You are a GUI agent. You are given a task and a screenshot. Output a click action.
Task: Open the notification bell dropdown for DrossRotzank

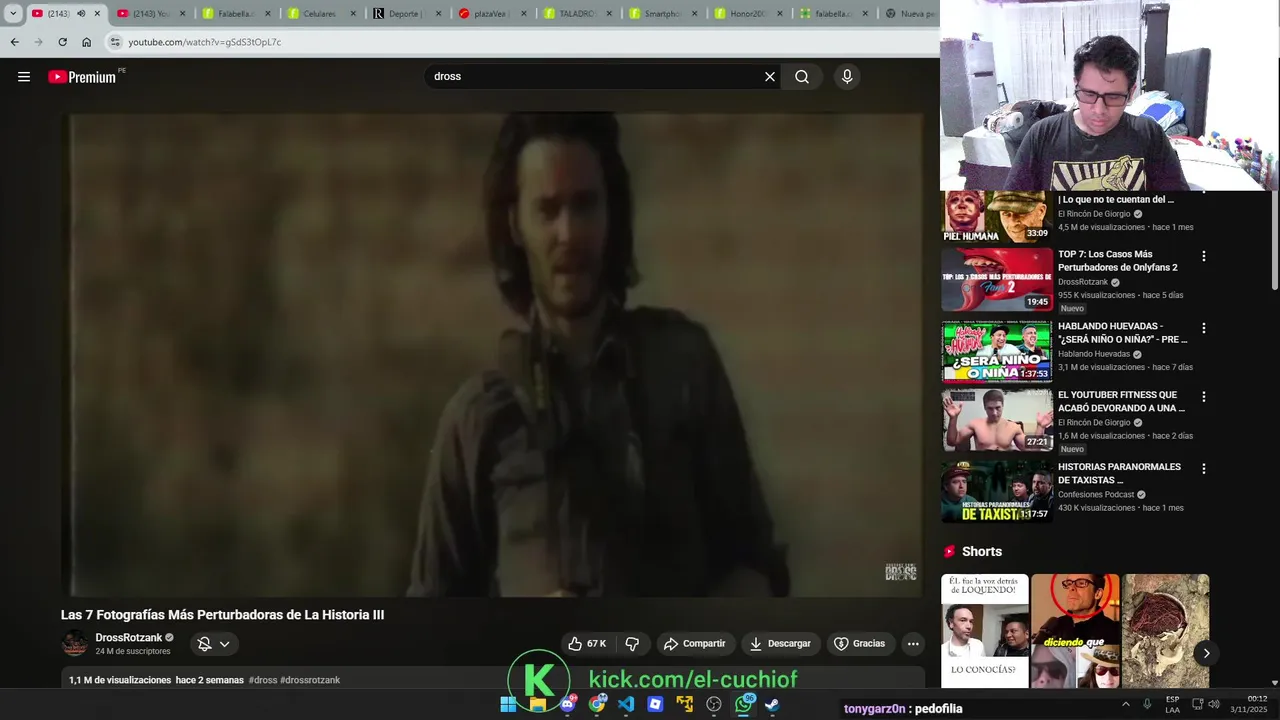[214, 644]
